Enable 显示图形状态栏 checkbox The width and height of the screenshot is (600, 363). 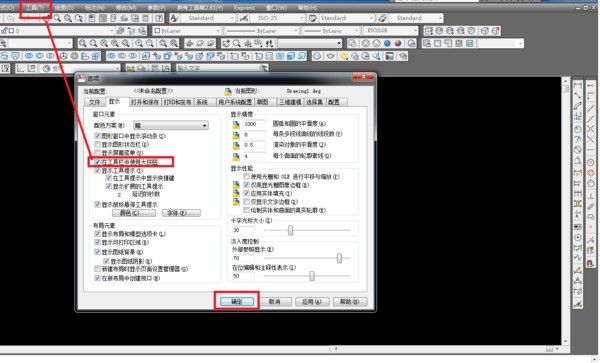click(97, 145)
